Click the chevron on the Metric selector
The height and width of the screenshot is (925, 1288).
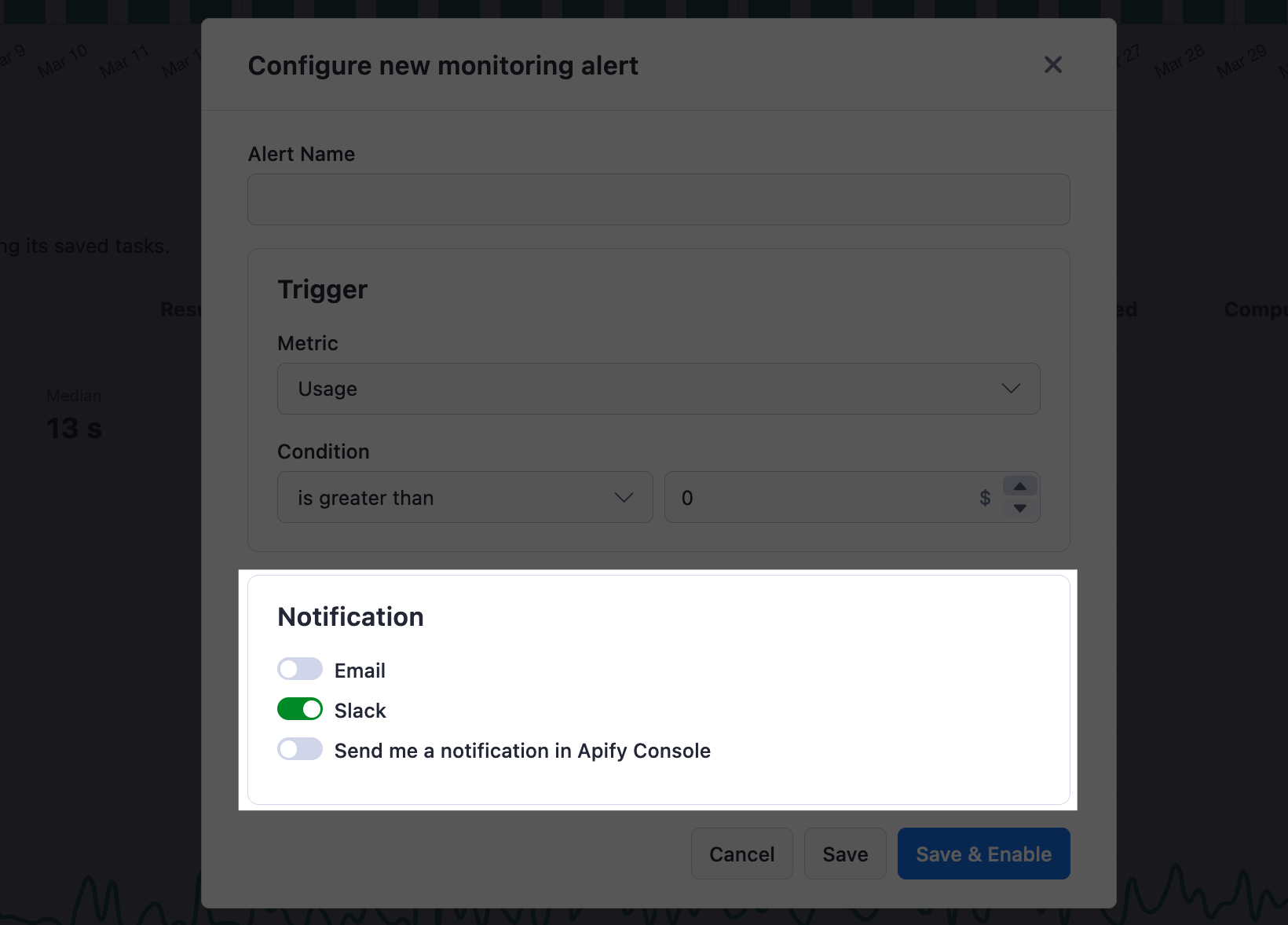tap(1012, 388)
